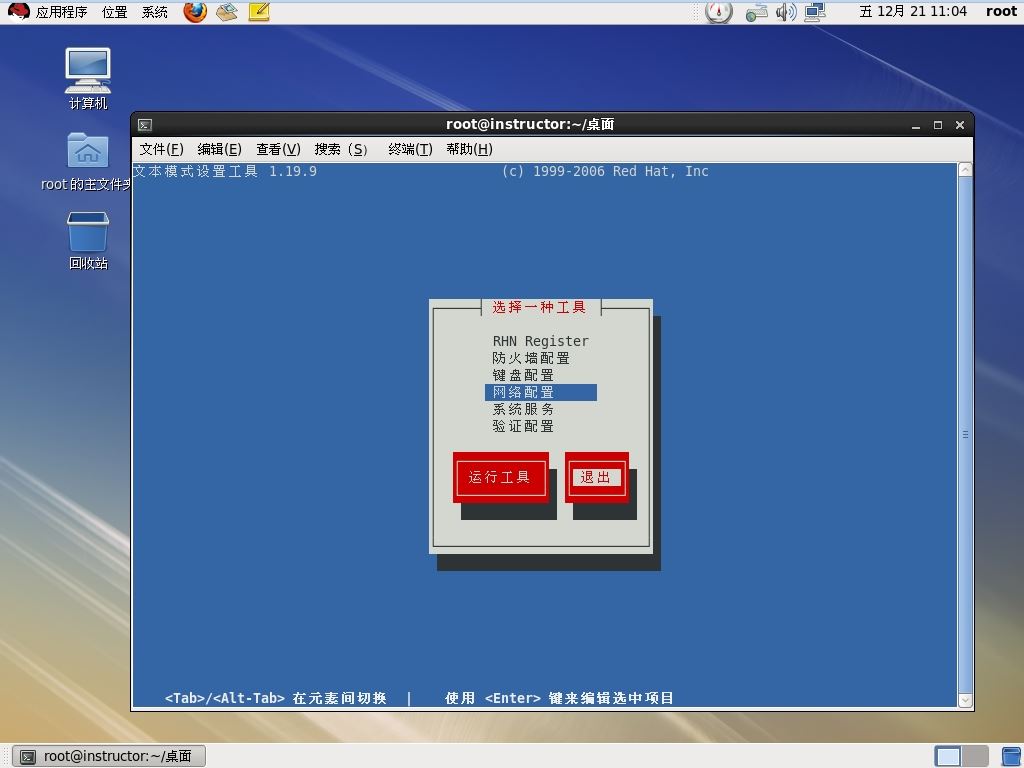Open the 搜索(S) menu in terminal

pos(341,150)
